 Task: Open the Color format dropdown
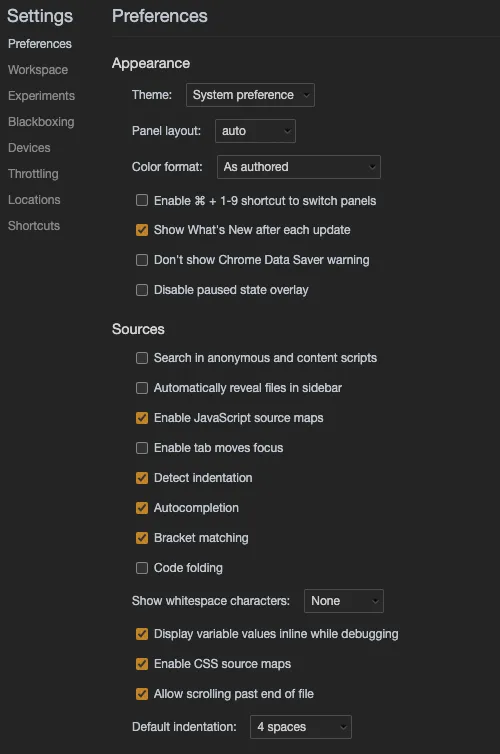pyautogui.click(x=299, y=167)
